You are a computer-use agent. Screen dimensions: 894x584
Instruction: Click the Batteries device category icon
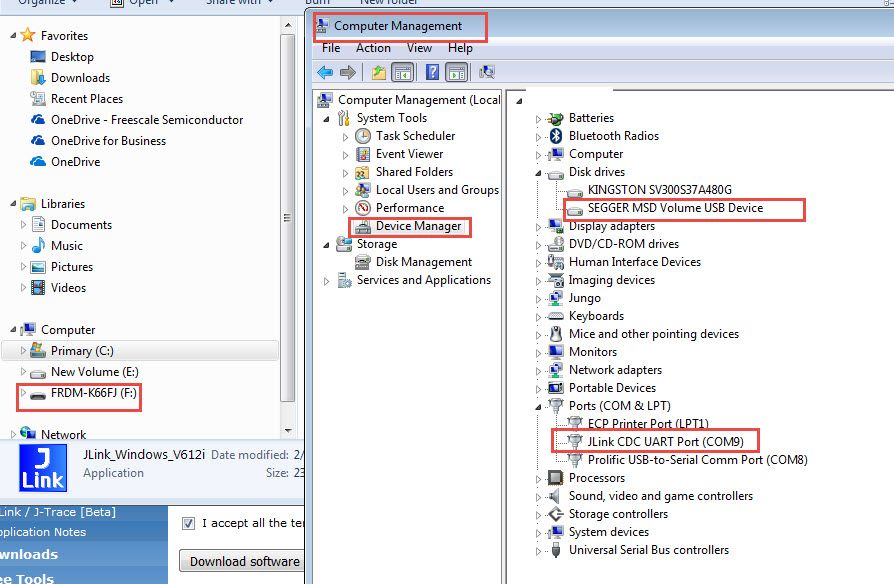coord(555,119)
